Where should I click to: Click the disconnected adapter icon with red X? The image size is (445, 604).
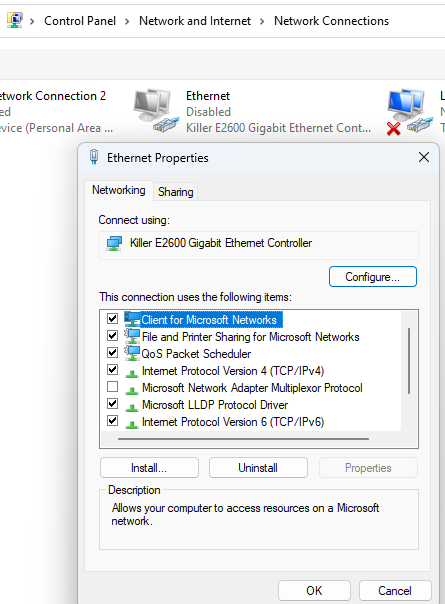410,112
